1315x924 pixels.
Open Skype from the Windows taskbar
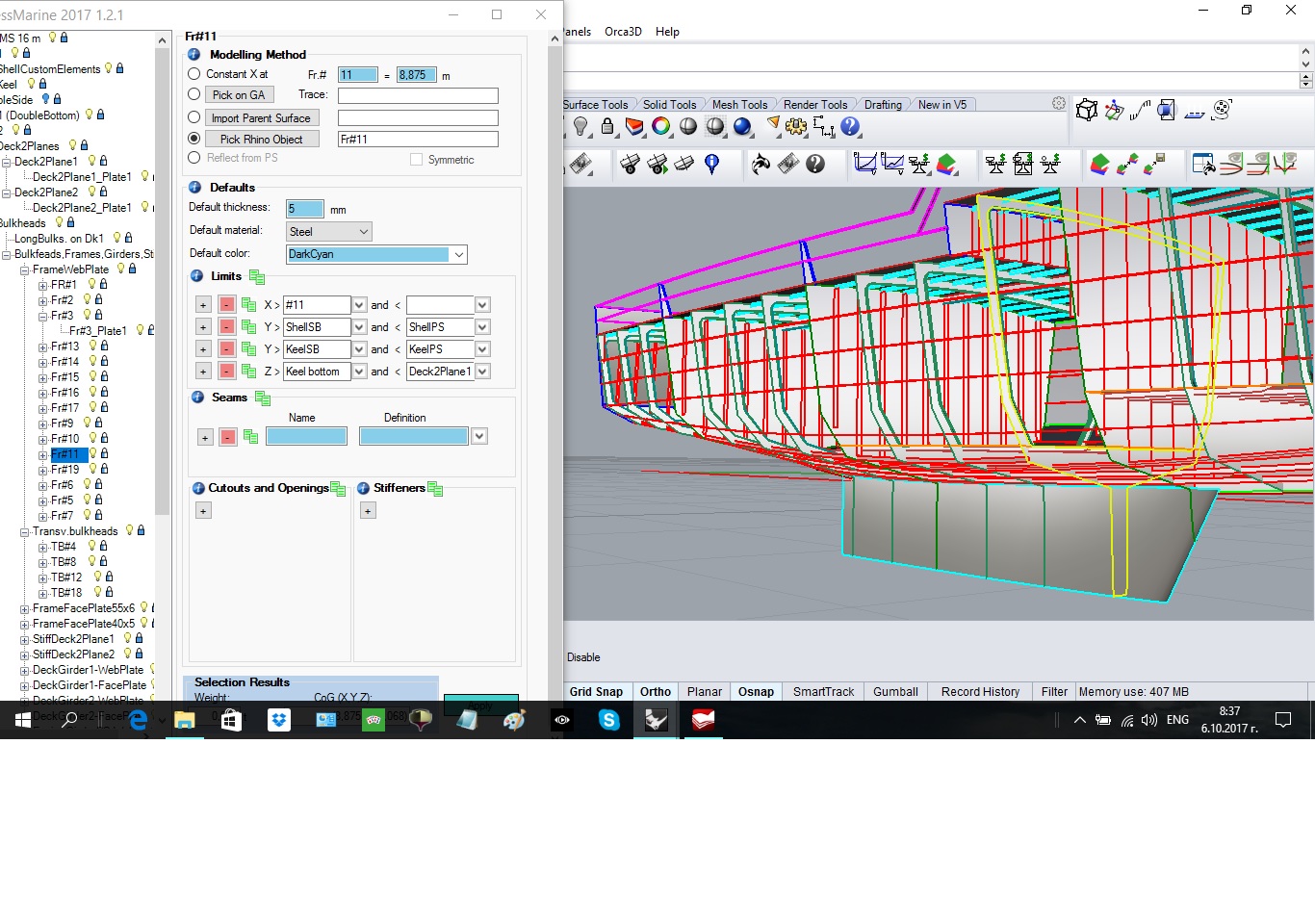pyautogui.click(x=609, y=720)
